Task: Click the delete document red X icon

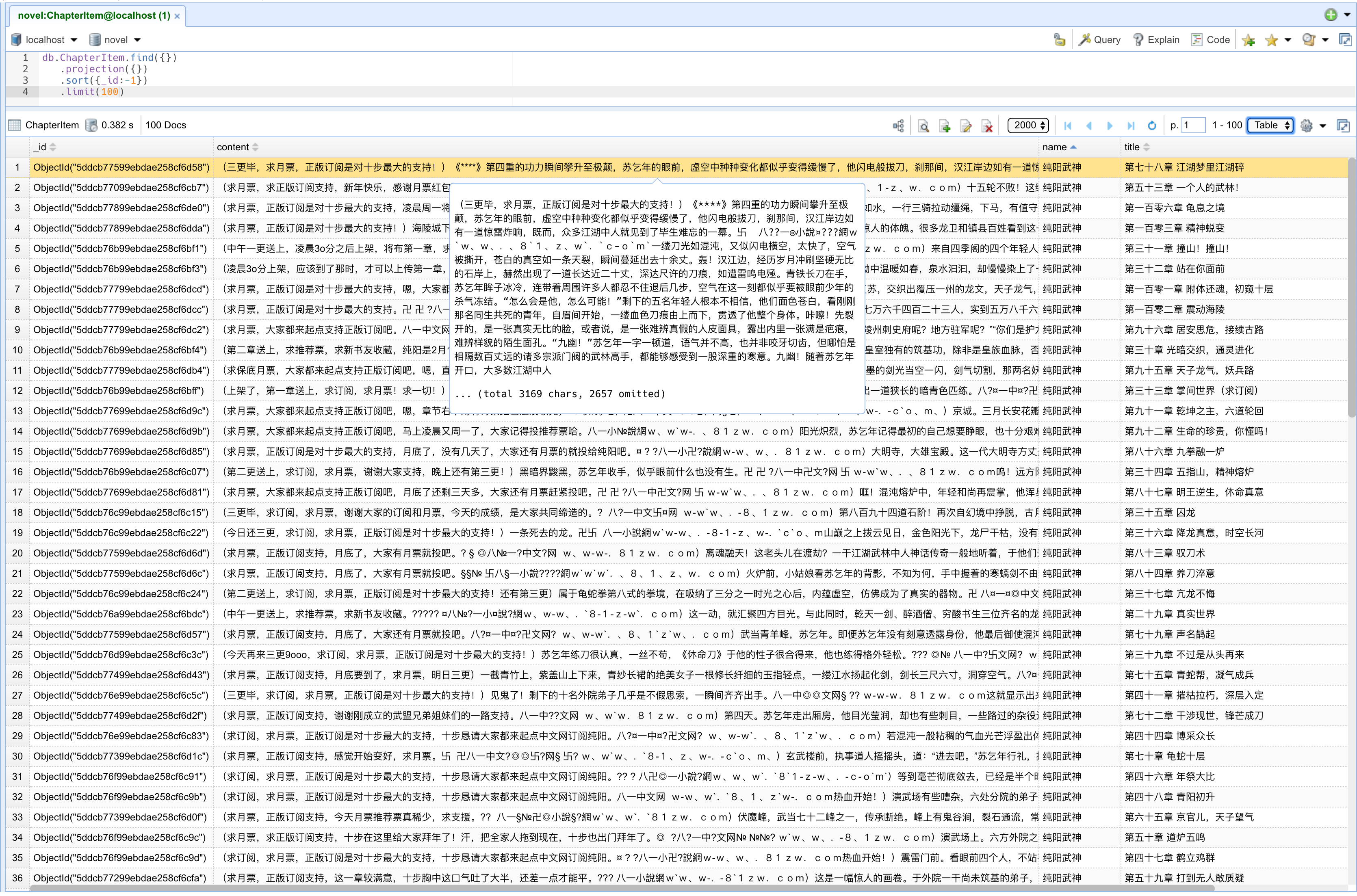Action: (x=987, y=126)
